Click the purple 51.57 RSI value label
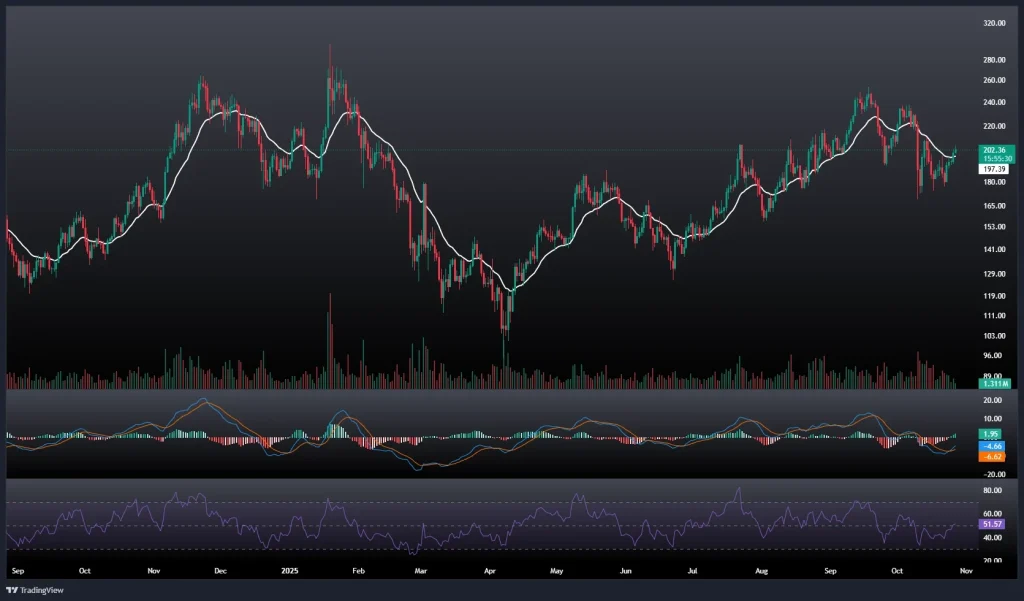The width and height of the screenshot is (1024, 601). [993, 524]
